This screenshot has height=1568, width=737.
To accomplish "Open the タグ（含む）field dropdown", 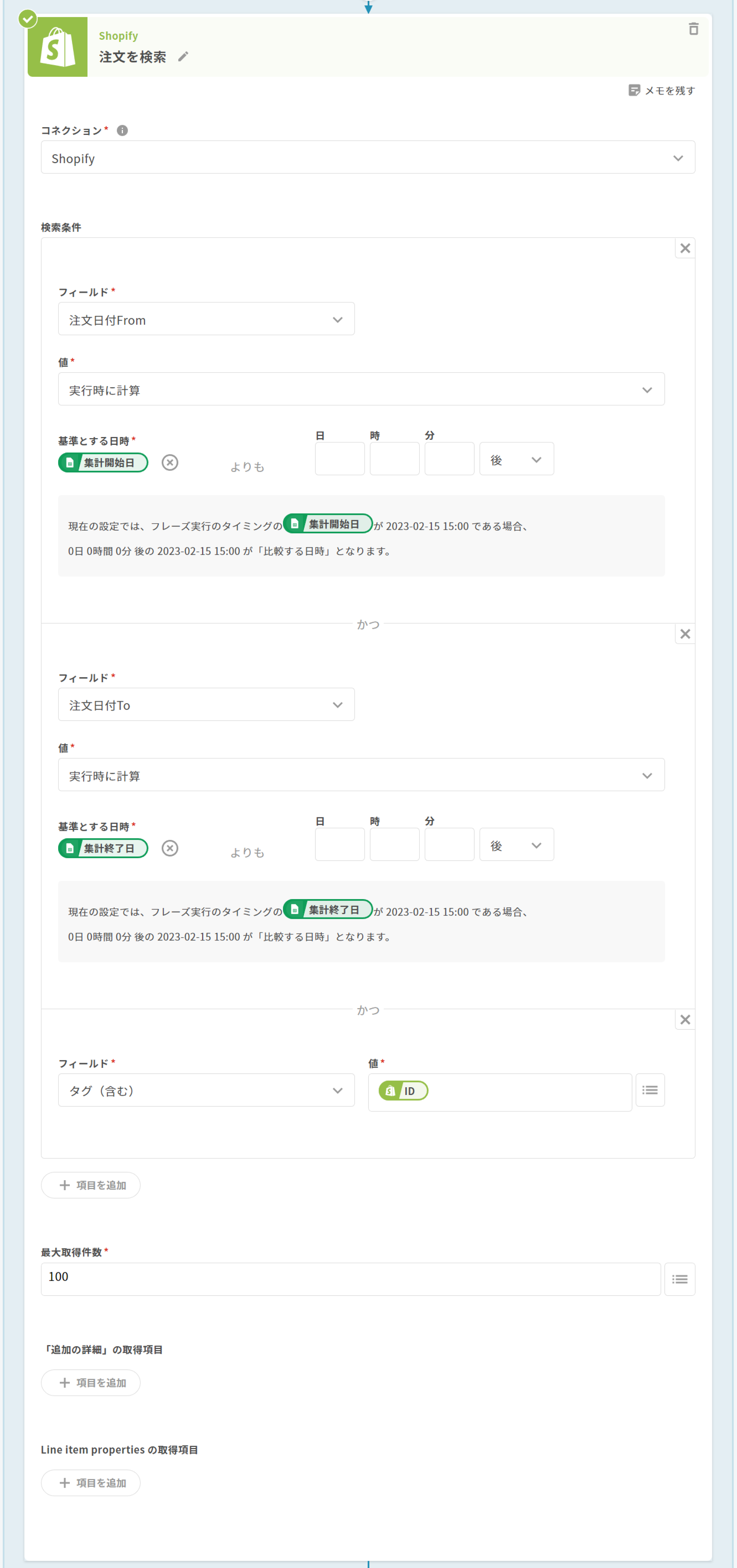I will click(x=206, y=1090).
